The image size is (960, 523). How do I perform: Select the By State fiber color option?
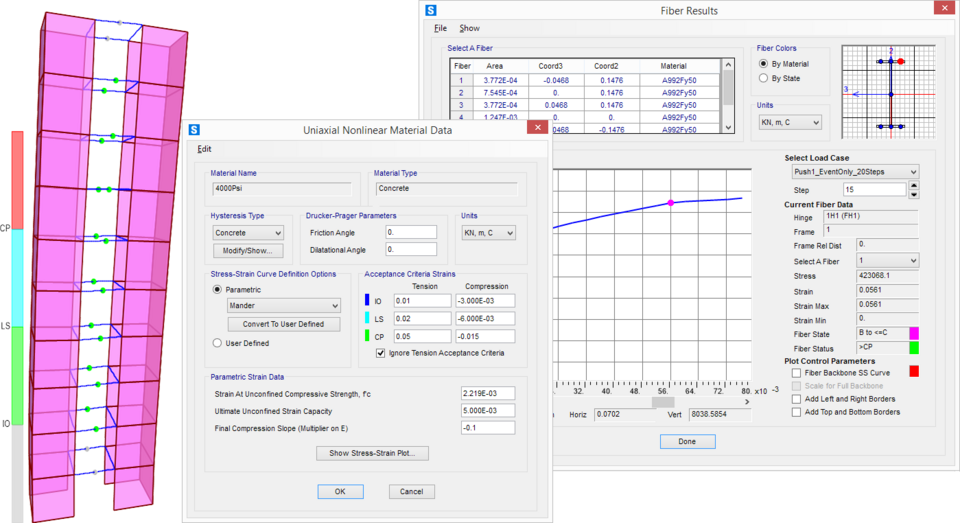point(765,78)
